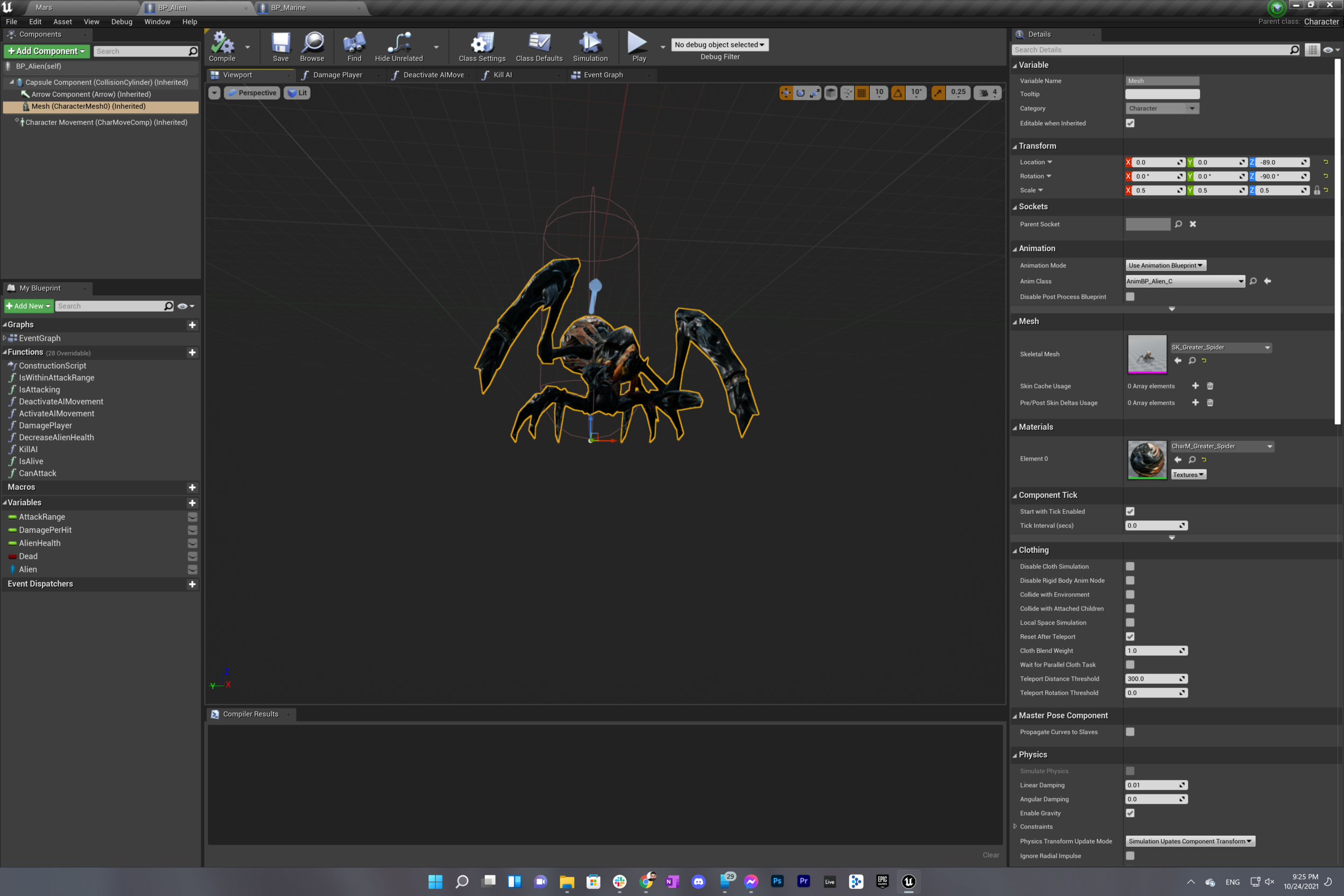Use selected asset arrow for Skeletal Mesh

tap(1178, 361)
